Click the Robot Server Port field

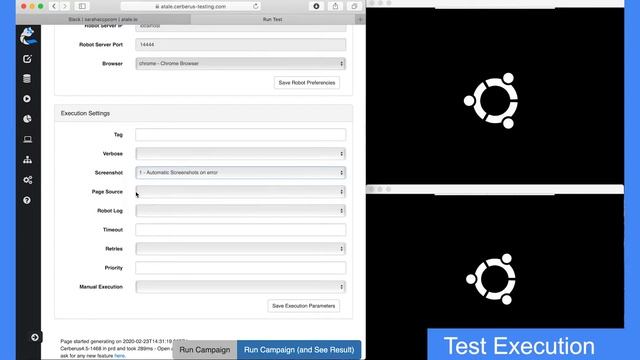click(x=240, y=44)
